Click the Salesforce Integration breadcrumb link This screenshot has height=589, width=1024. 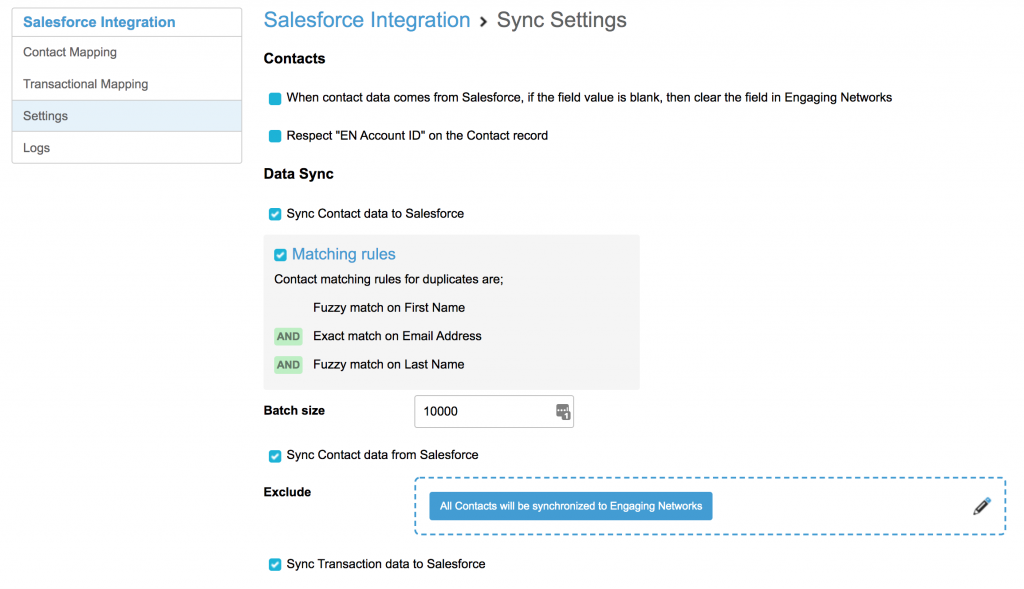367,20
